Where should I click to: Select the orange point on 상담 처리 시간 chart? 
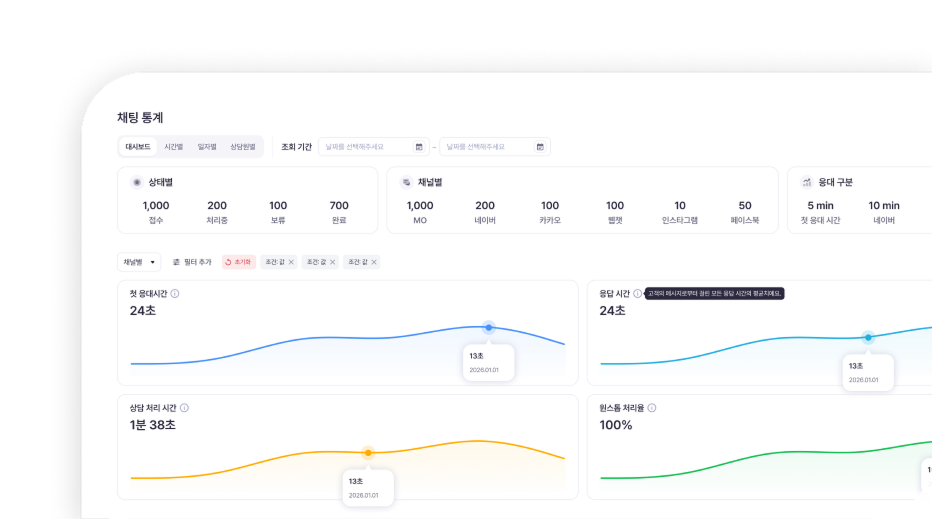(x=368, y=453)
